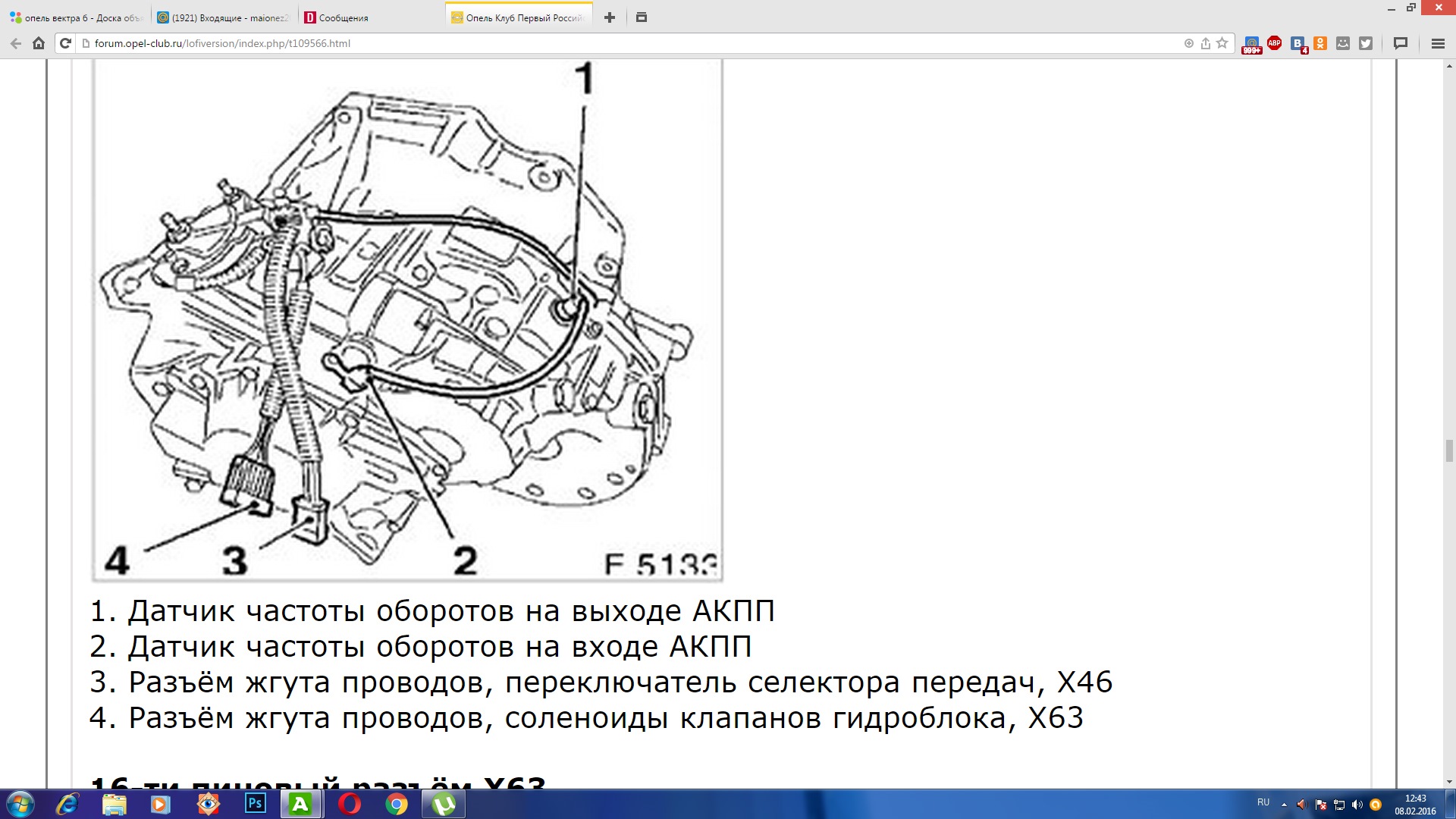Open a new tab with plus button
Viewport: 1456px width, 819px height.
click(x=610, y=17)
